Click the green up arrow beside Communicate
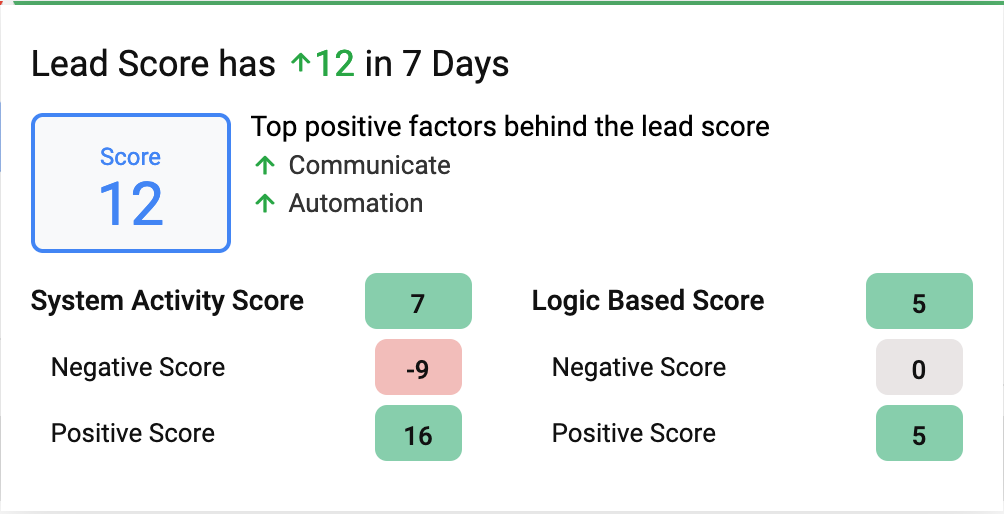Screen dimensions: 1004x514 click(x=265, y=166)
